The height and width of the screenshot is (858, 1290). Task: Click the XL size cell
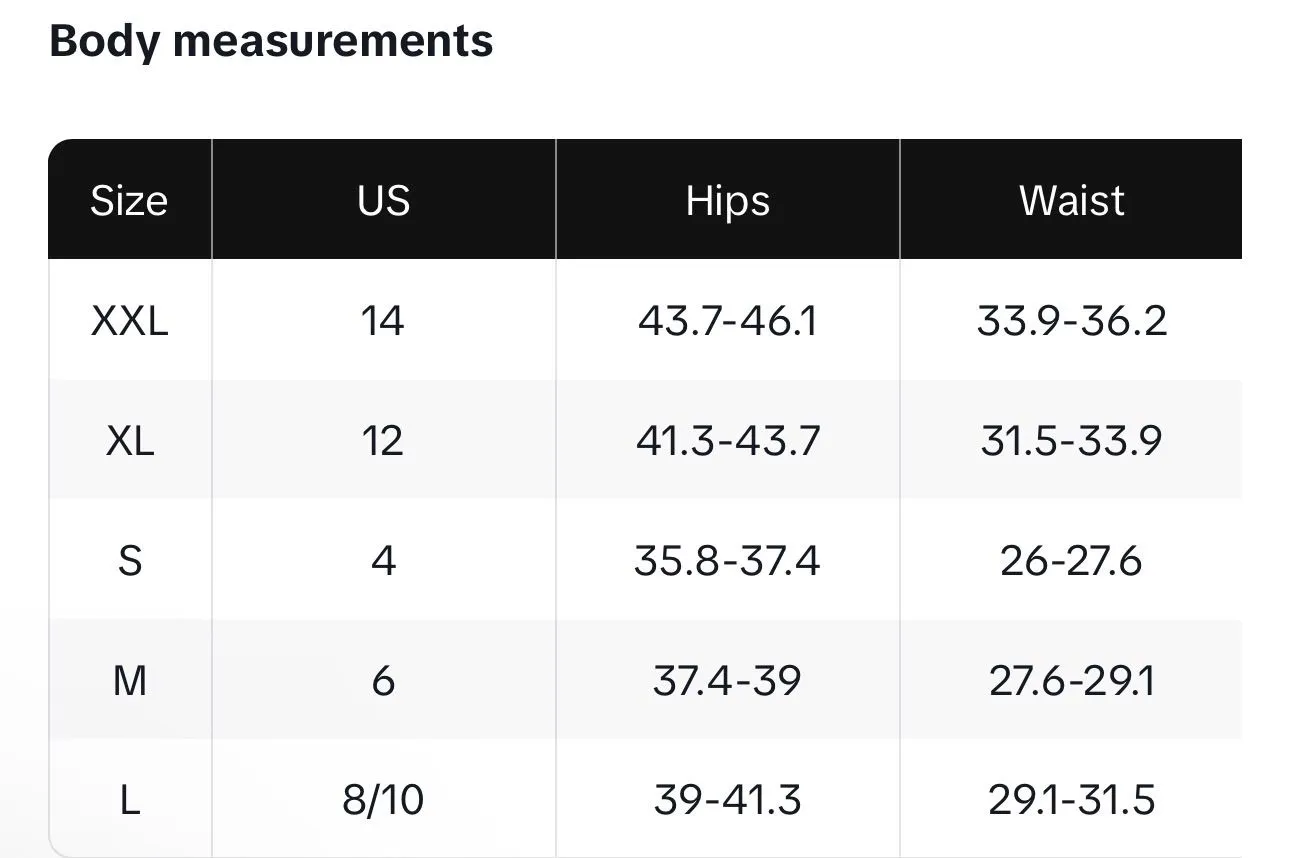(130, 440)
